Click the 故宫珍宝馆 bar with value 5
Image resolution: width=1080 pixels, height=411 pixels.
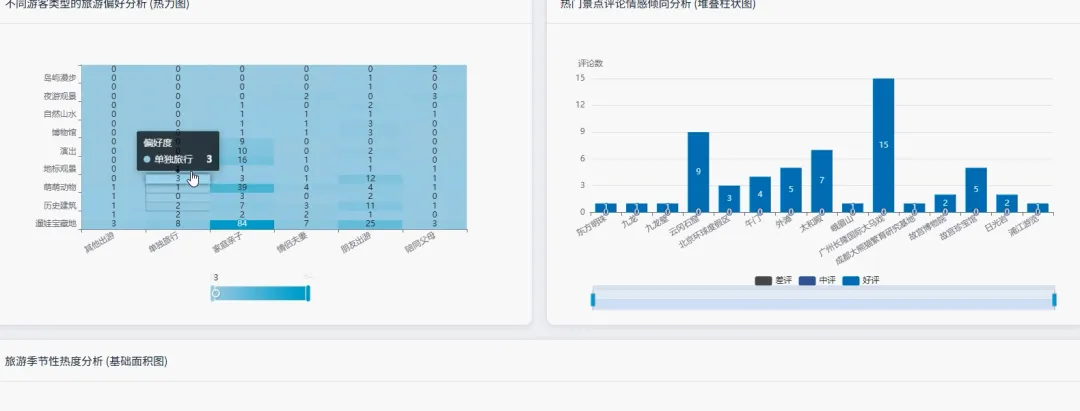(x=976, y=190)
